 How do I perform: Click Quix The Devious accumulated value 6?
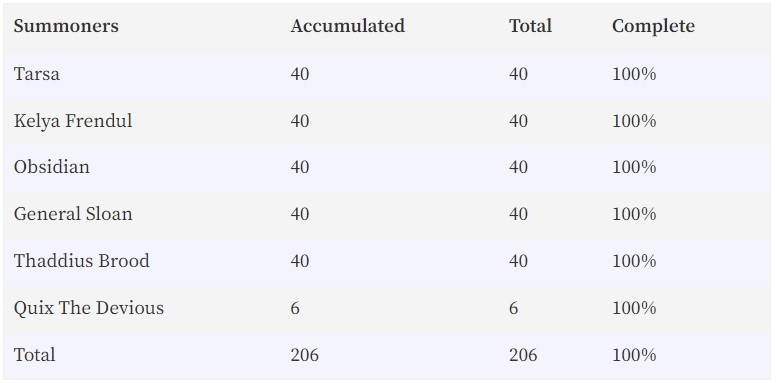[x=295, y=308]
